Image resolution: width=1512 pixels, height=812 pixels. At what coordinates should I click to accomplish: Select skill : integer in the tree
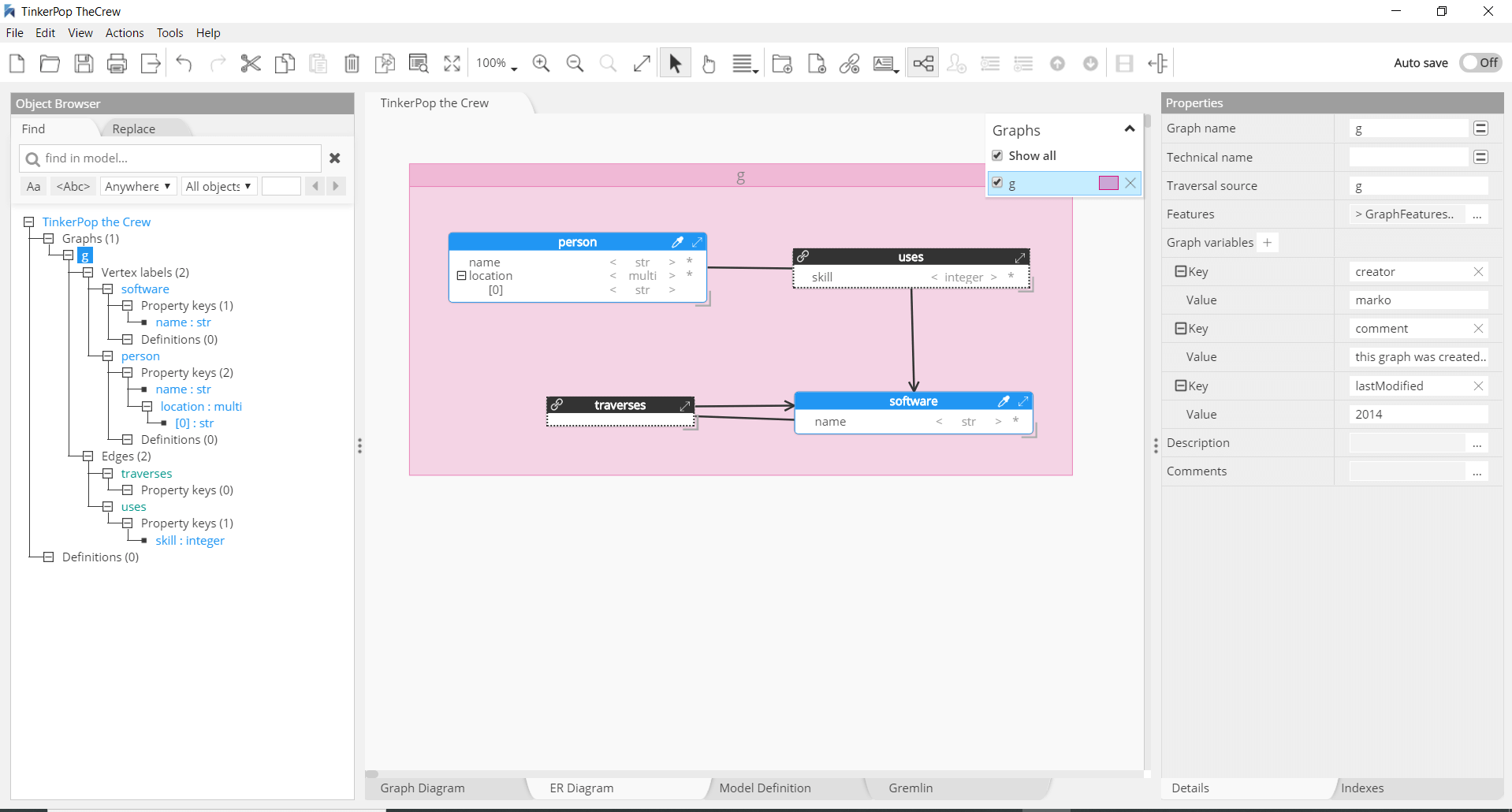(190, 540)
